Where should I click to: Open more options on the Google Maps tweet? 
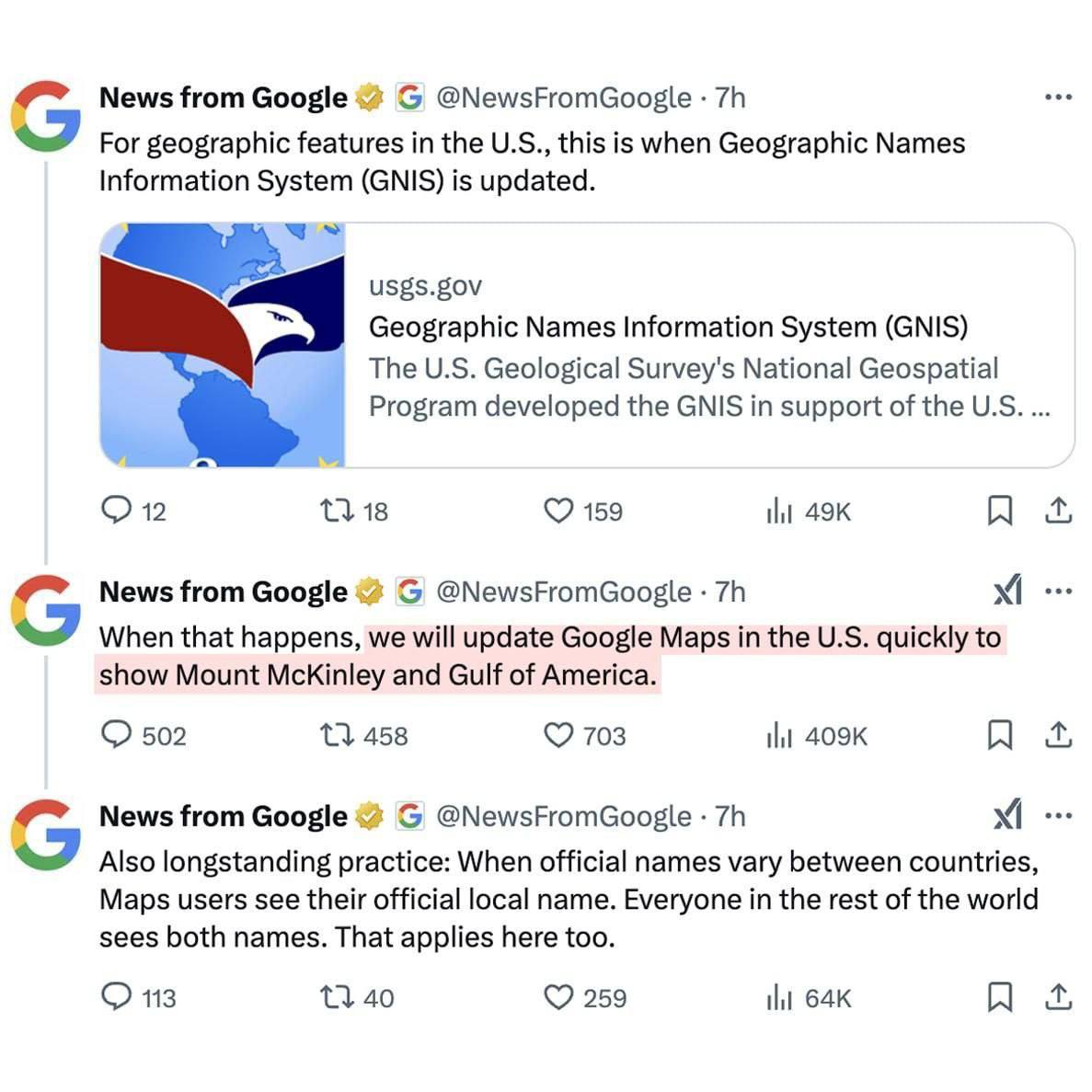[x=1059, y=592]
